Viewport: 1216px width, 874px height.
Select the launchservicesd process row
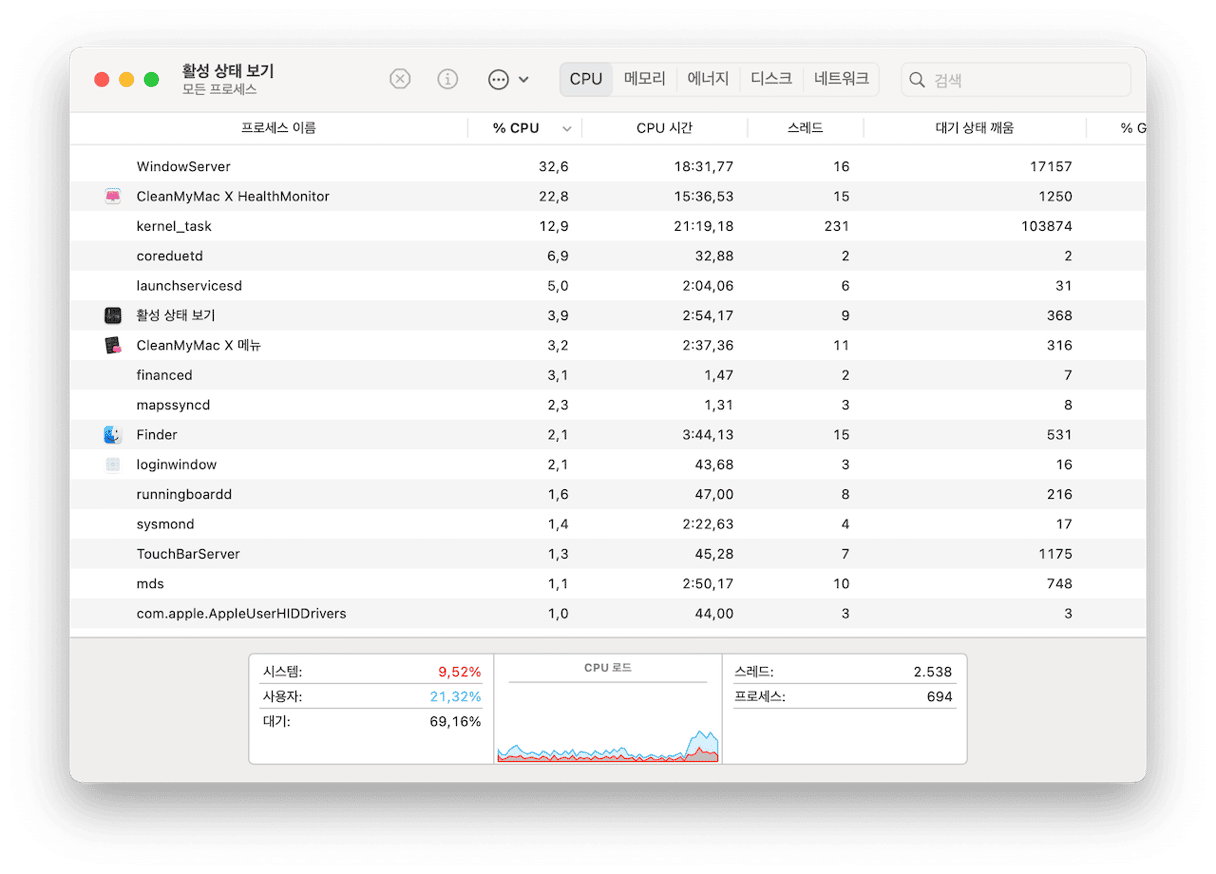pos(608,286)
